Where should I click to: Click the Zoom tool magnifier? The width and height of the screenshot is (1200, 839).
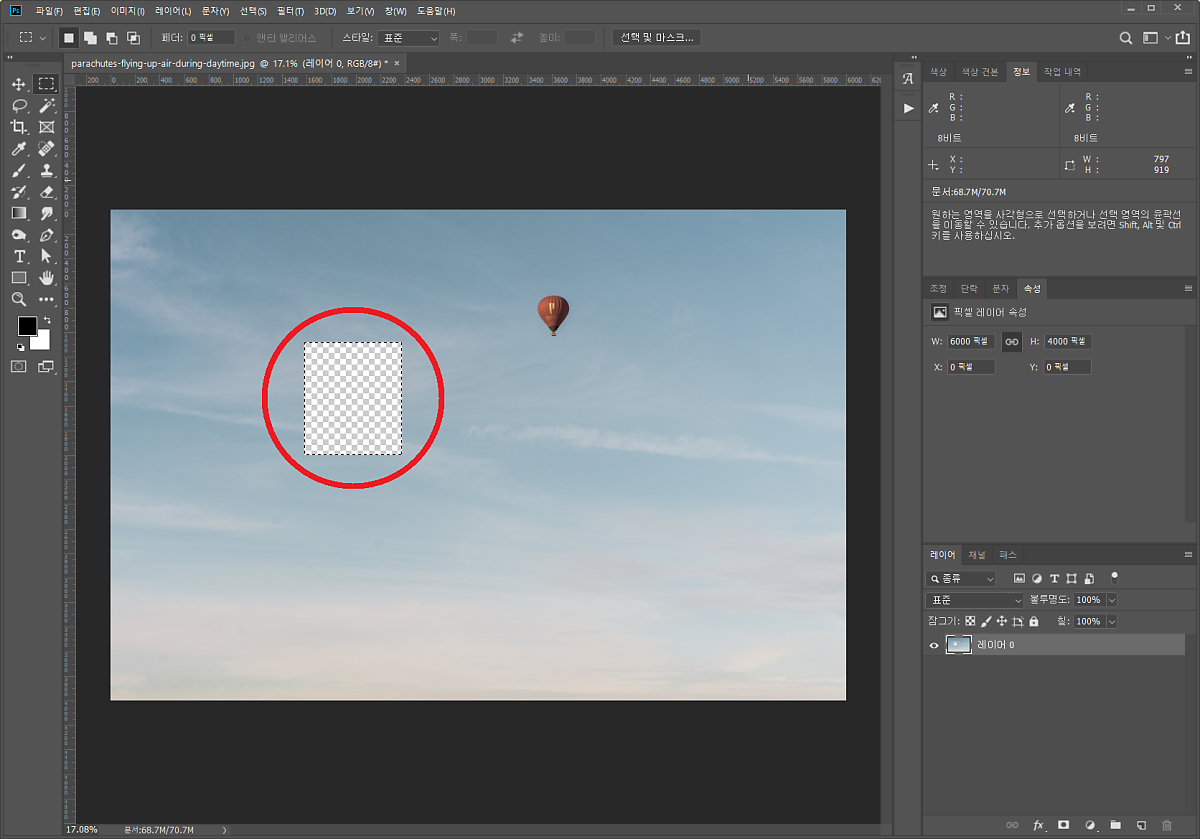(x=19, y=299)
